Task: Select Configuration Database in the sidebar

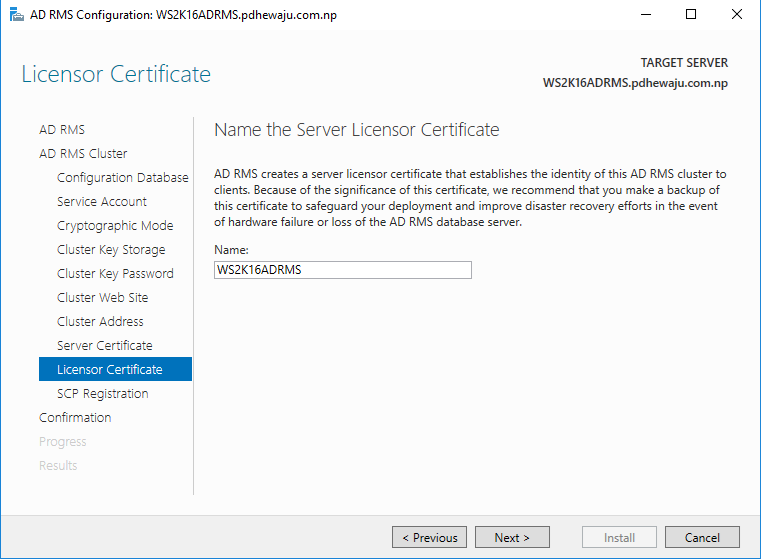Action: (122, 178)
